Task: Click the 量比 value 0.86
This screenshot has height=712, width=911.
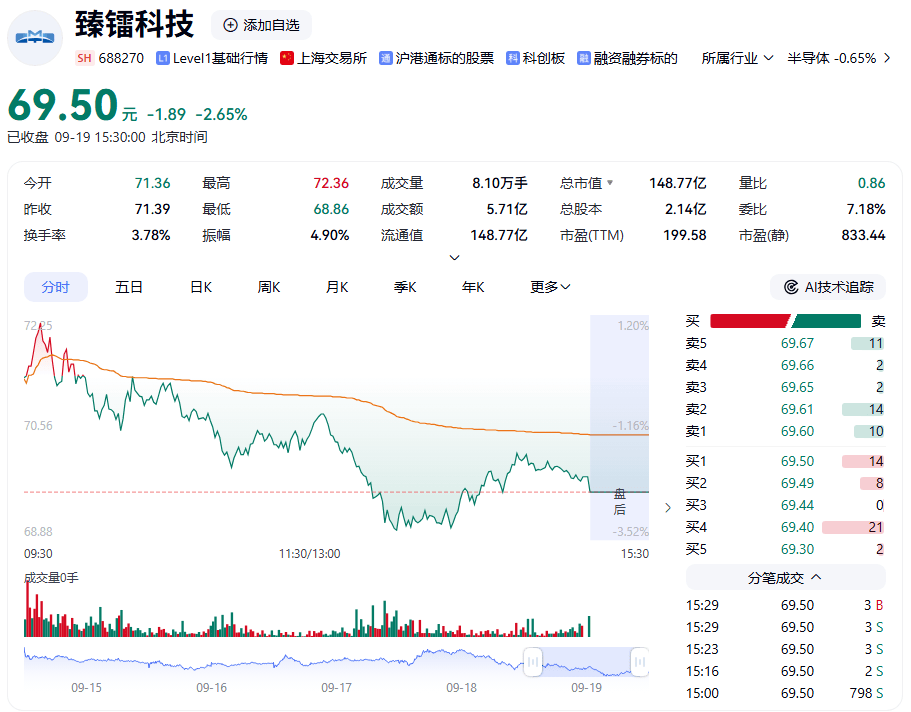Action: point(871,183)
